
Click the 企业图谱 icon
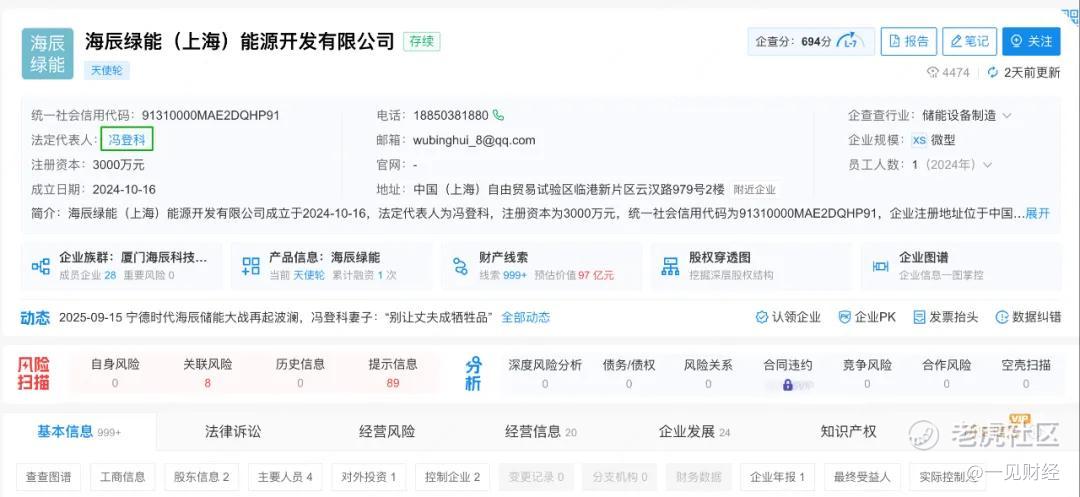coord(880,266)
